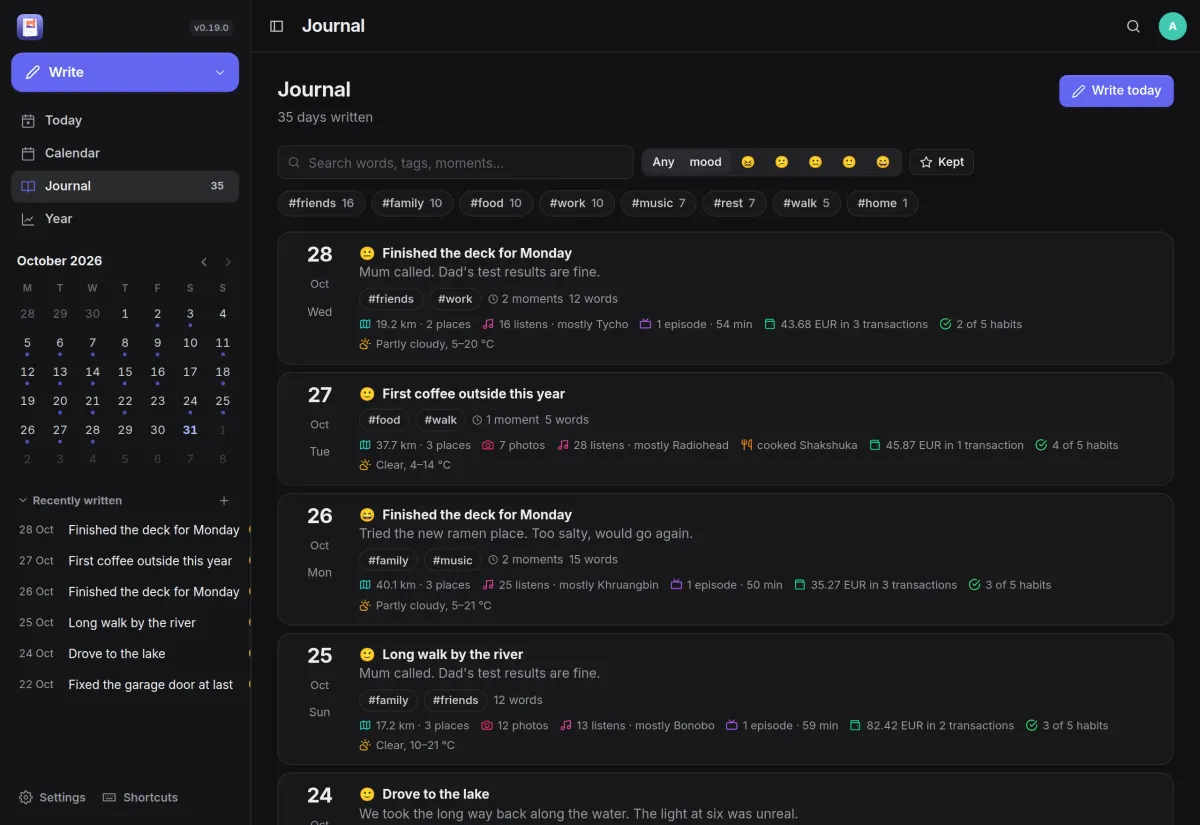Open Year view in the sidebar
The height and width of the screenshot is (825, 1200).
125,219
